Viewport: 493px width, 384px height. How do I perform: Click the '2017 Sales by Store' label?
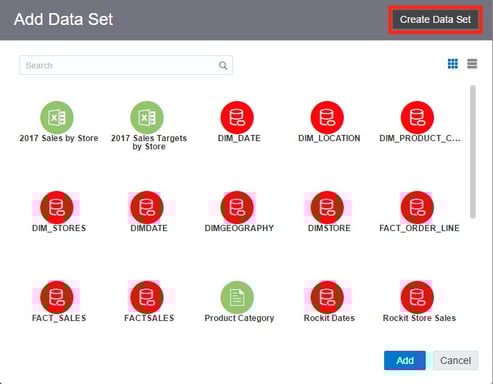[x=59, y=138]
